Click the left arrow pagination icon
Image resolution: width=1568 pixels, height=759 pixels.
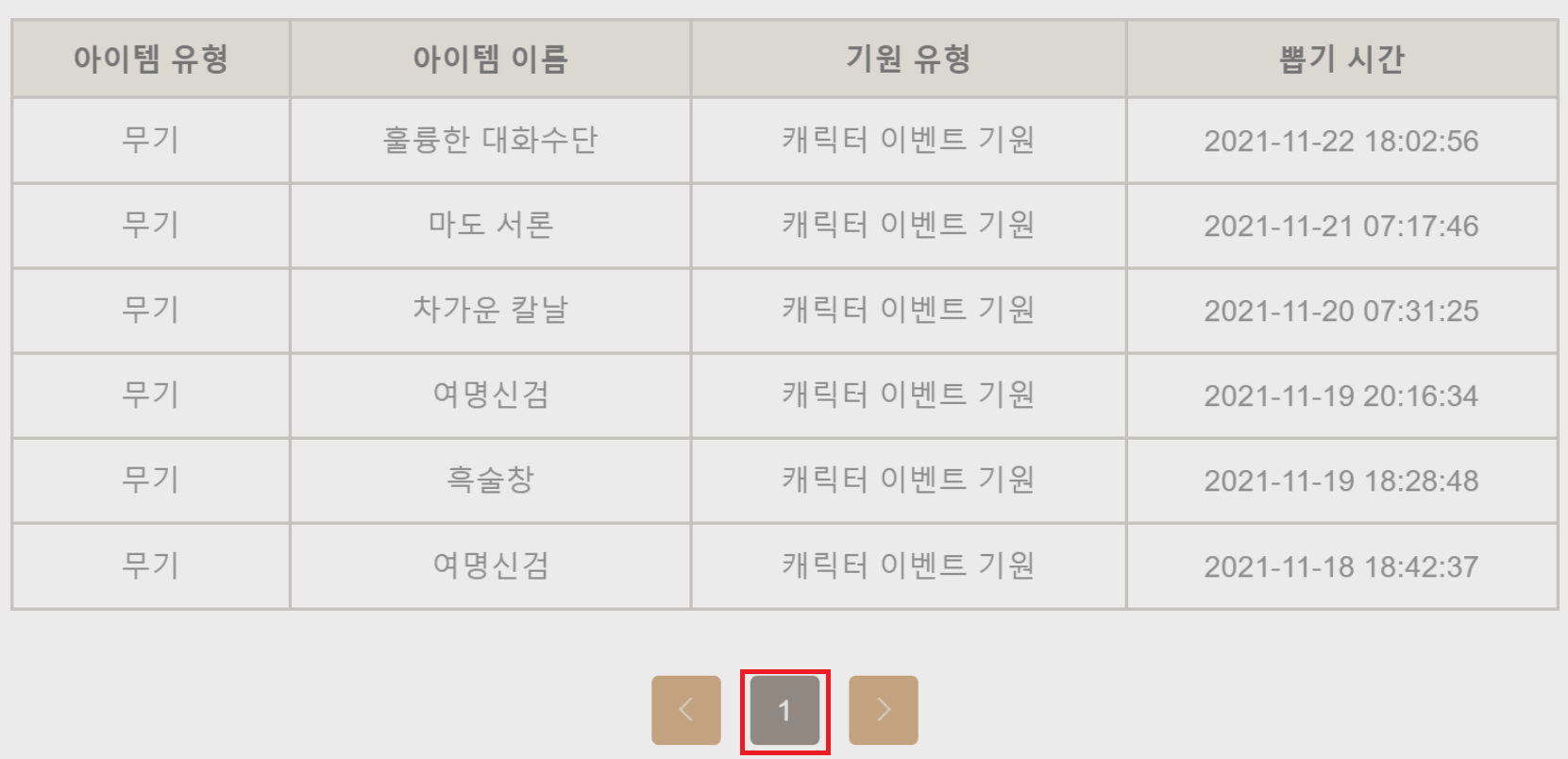[x=684, y=709]
